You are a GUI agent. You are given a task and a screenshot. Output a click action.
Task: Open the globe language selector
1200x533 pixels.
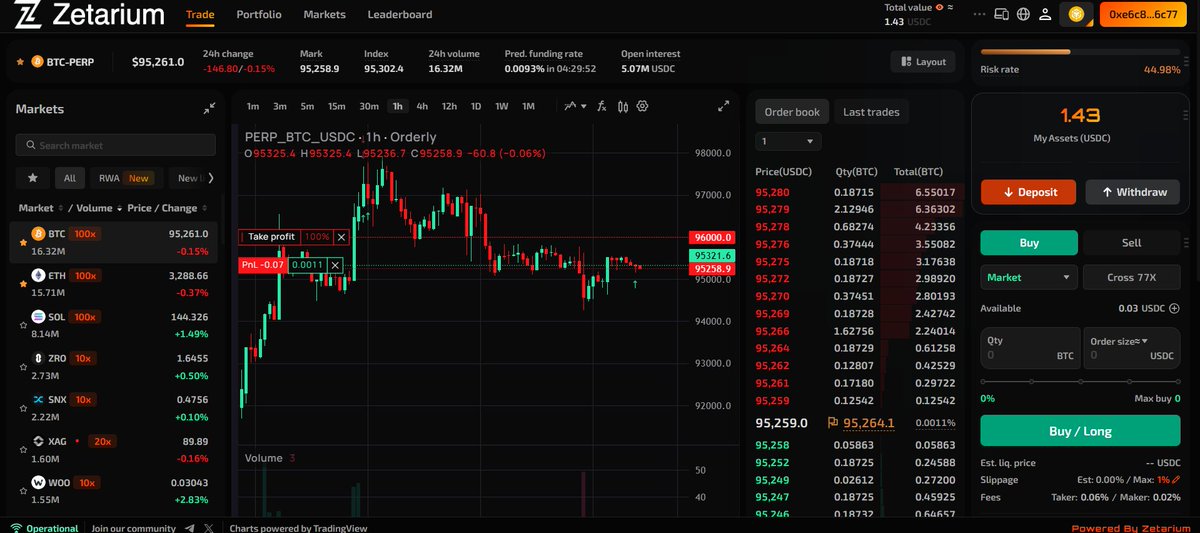pos(1023,14)
